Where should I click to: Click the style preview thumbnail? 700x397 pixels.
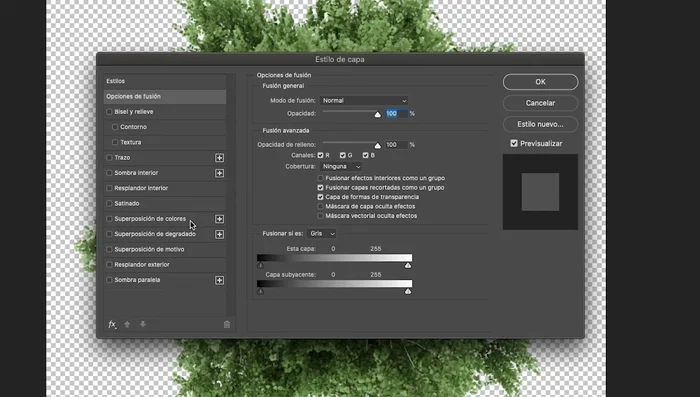tap(540, 192)
